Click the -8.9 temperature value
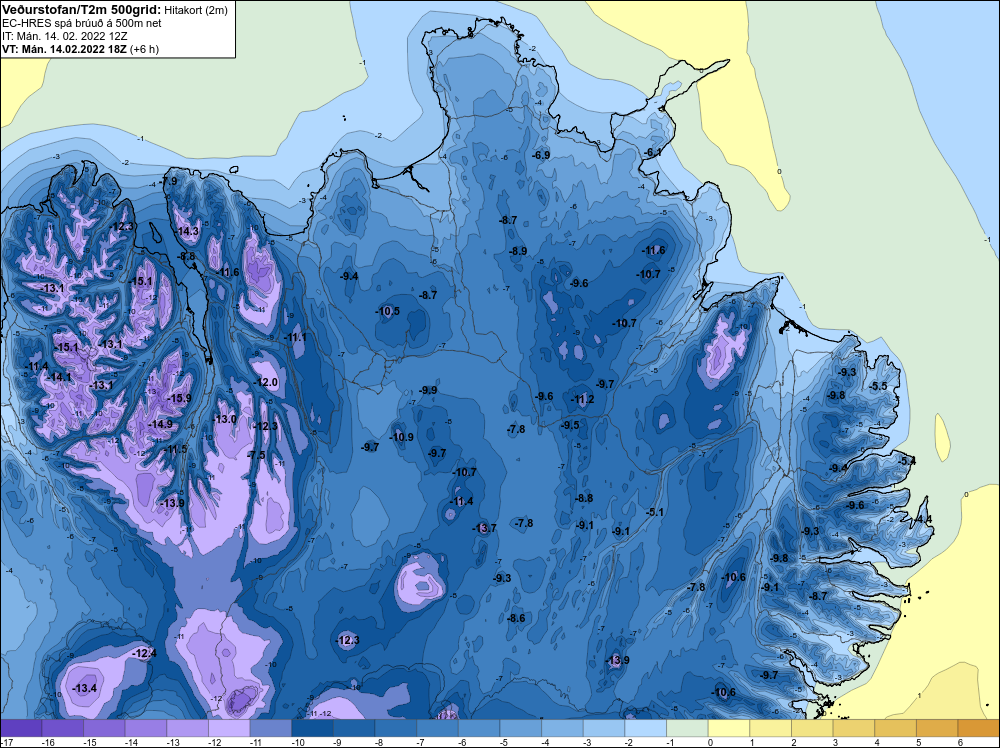The height and width of the screenshot is (748, 1000). coord(518,251)
